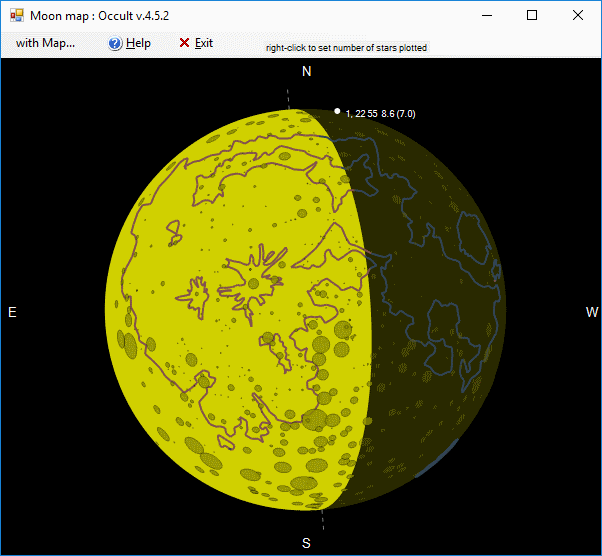Click the Occult app icon in title bar
Screen dimensions: 602x556
coord(16,15)
